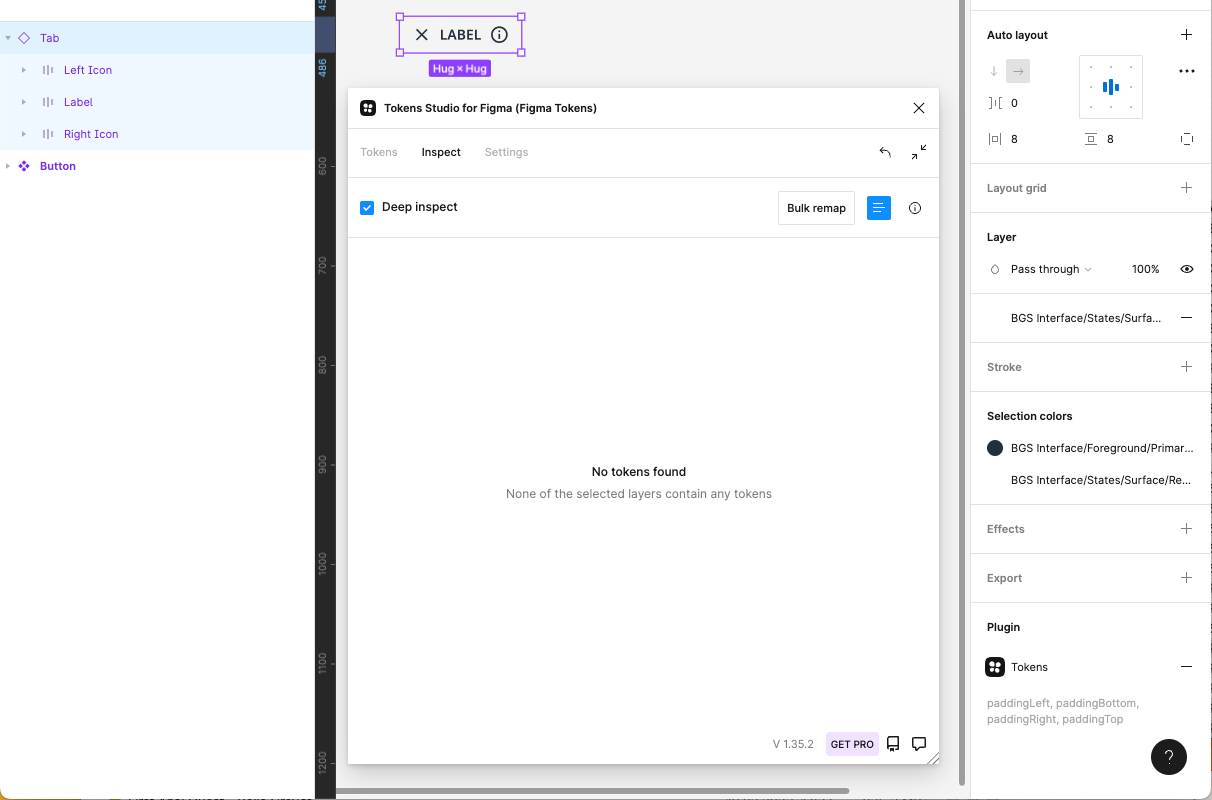This screenshot has height=800, width=1212.
Task: Click the info icon next to list view
Action: (x=915, y=208)
